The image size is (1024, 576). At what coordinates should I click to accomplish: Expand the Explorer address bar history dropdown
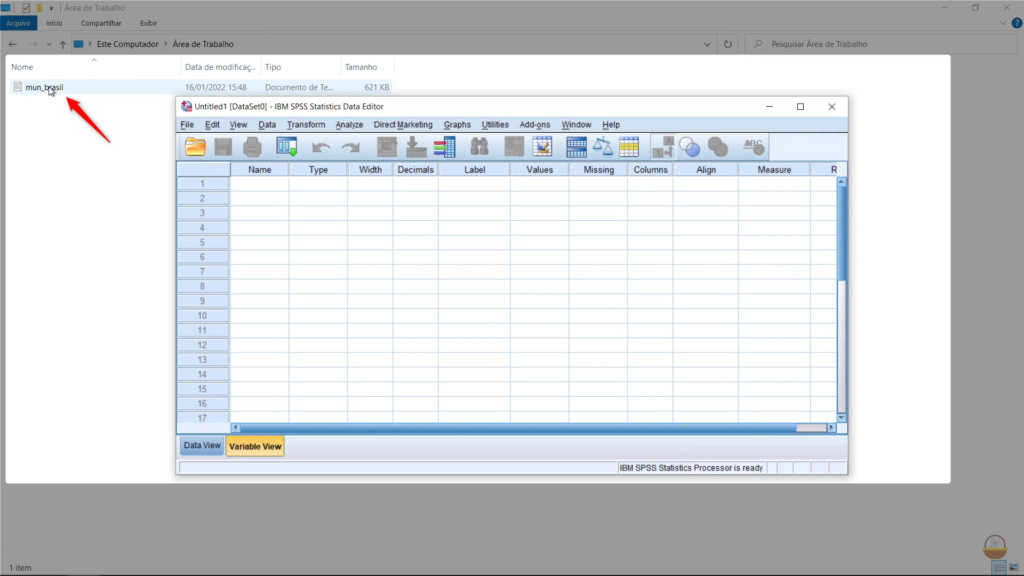coord(707,44)
